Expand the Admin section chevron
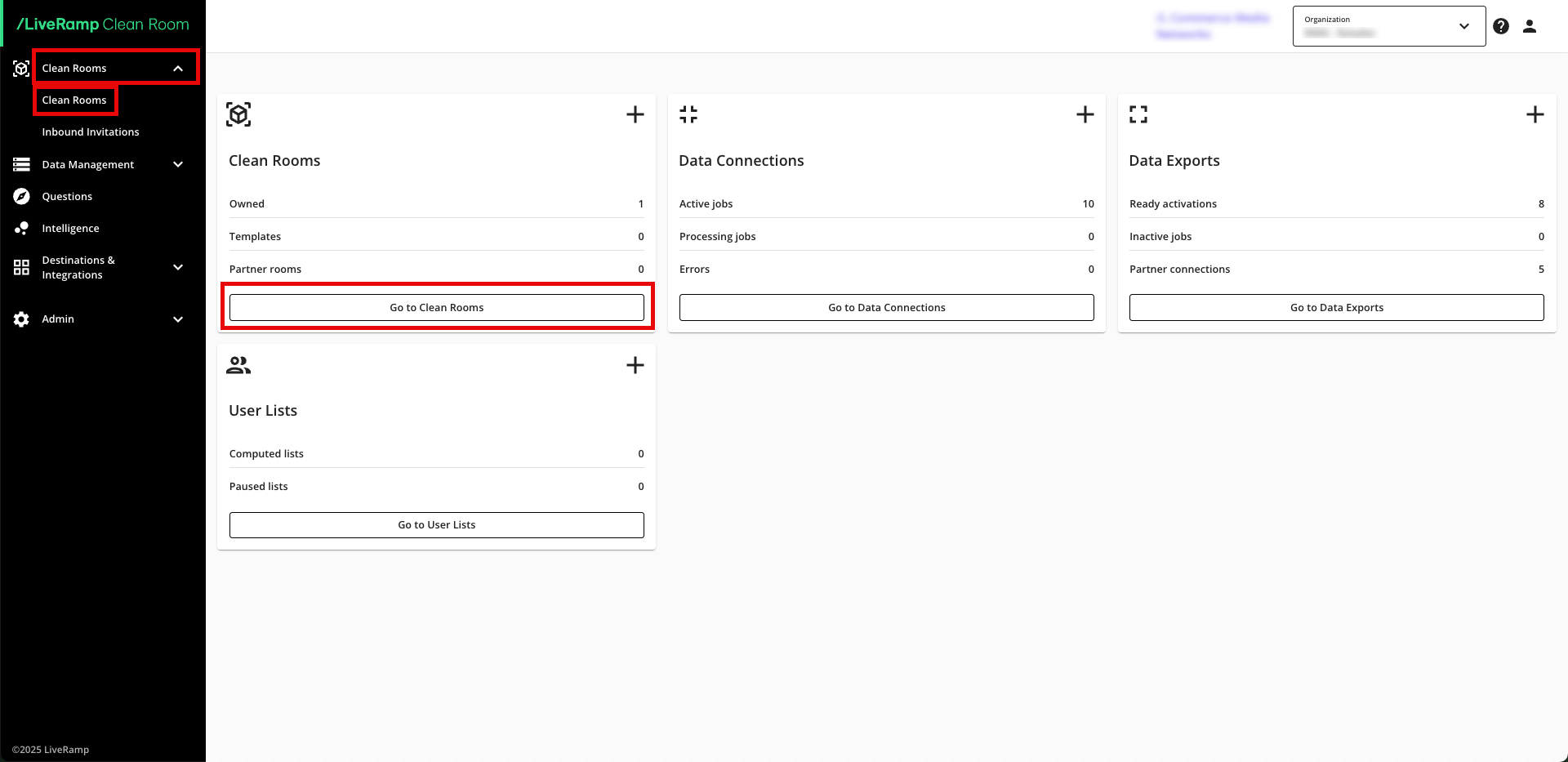The height and width of the screenshot is (762, 1568). (x=178, y=319)
